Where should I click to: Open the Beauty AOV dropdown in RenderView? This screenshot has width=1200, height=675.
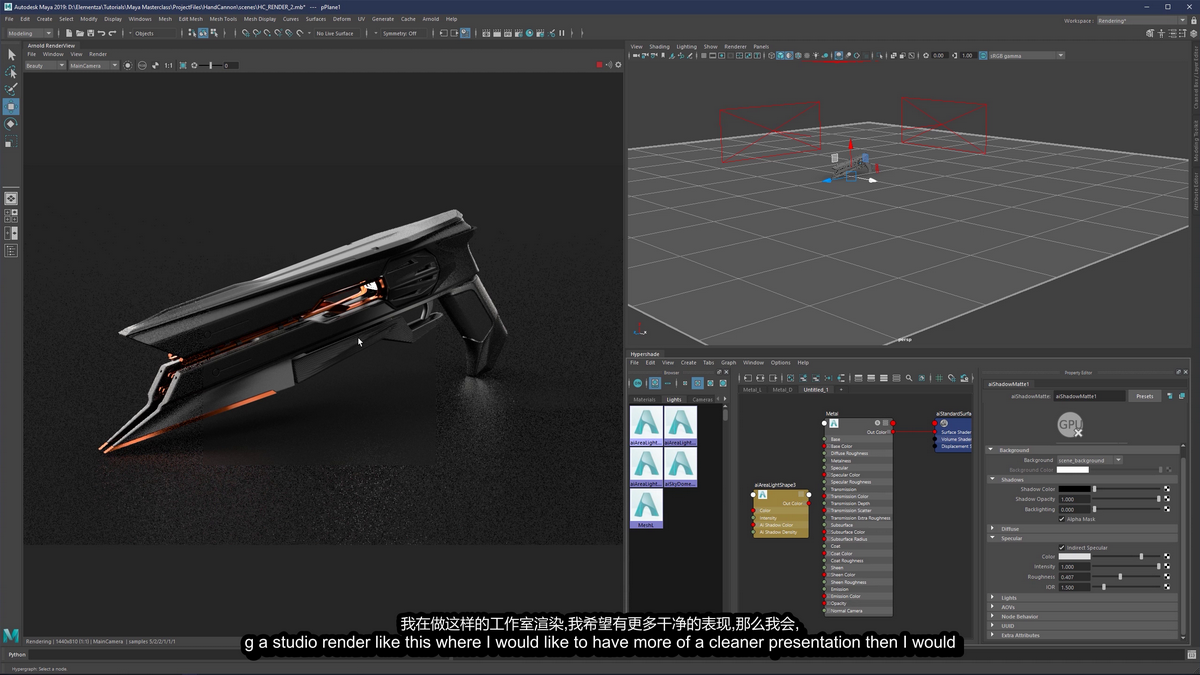pyautogui.click(x=45, y=65)
